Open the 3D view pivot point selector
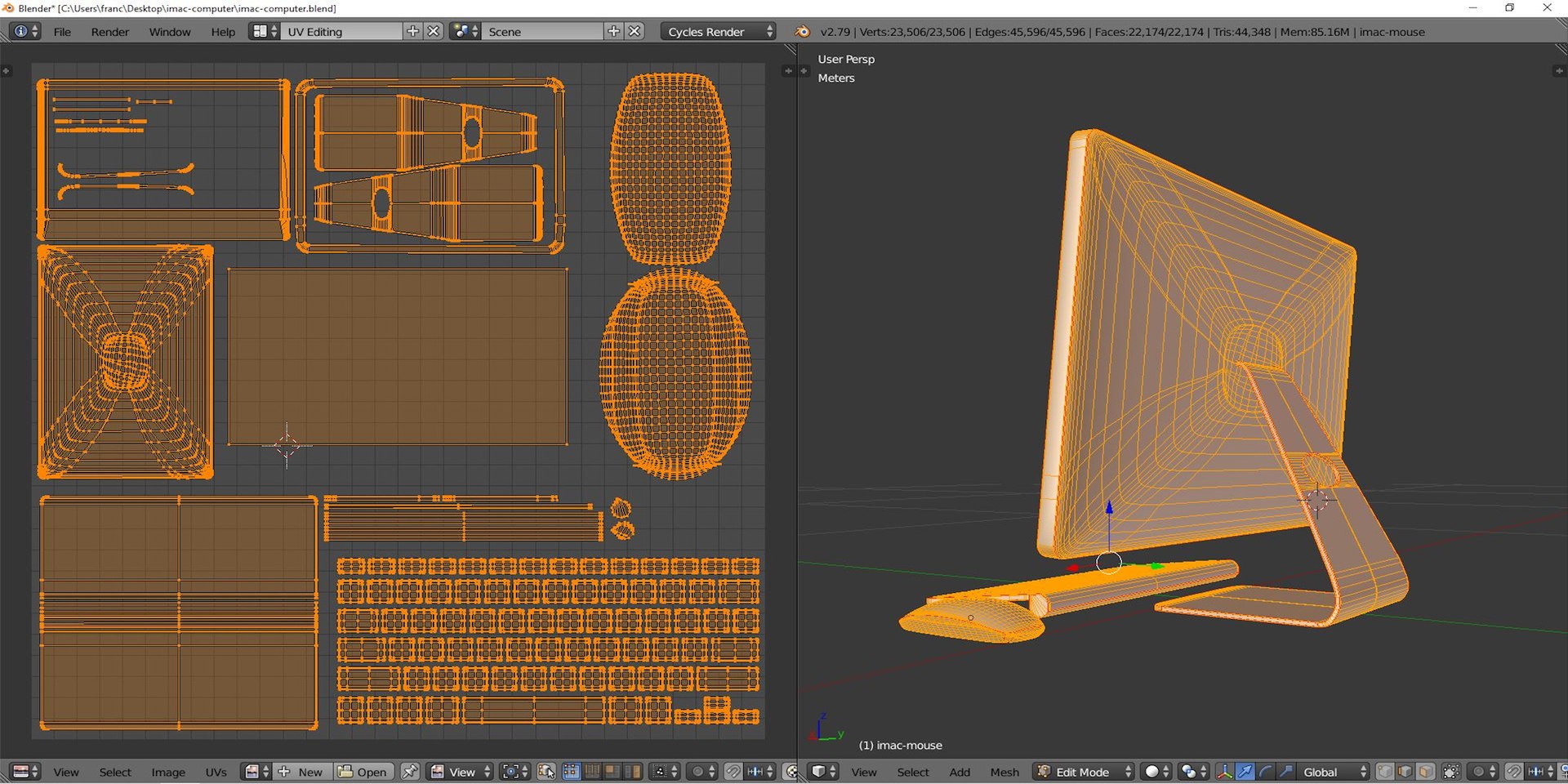The image size is (1568, 784). point(1194,772)
